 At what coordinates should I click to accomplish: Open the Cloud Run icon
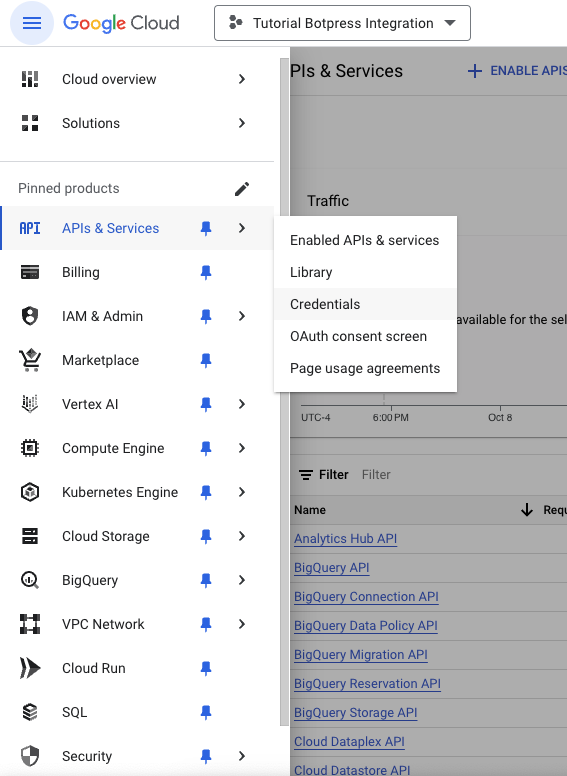point(30,668)
